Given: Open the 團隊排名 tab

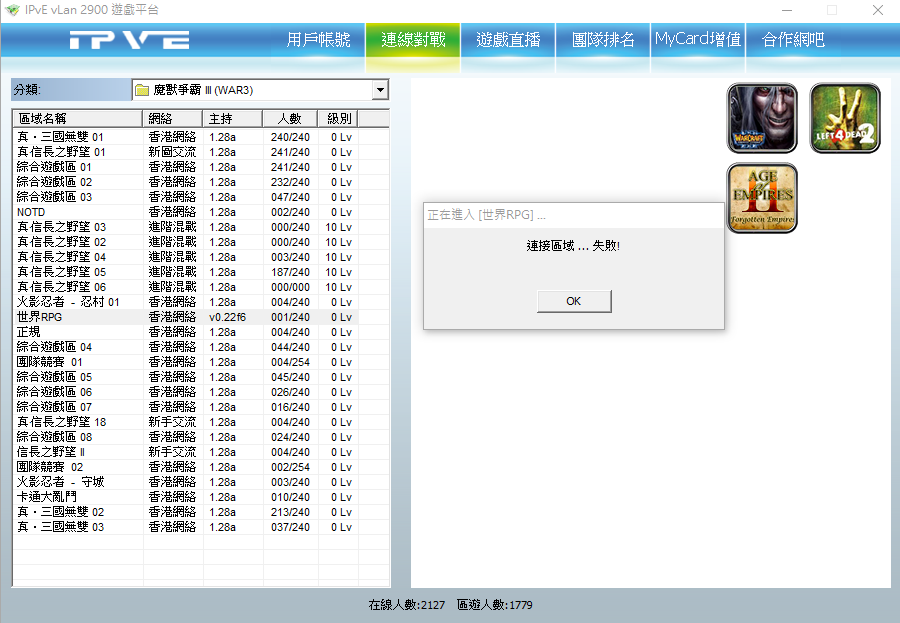Looking at the screenshot, I should coord(603,40).
